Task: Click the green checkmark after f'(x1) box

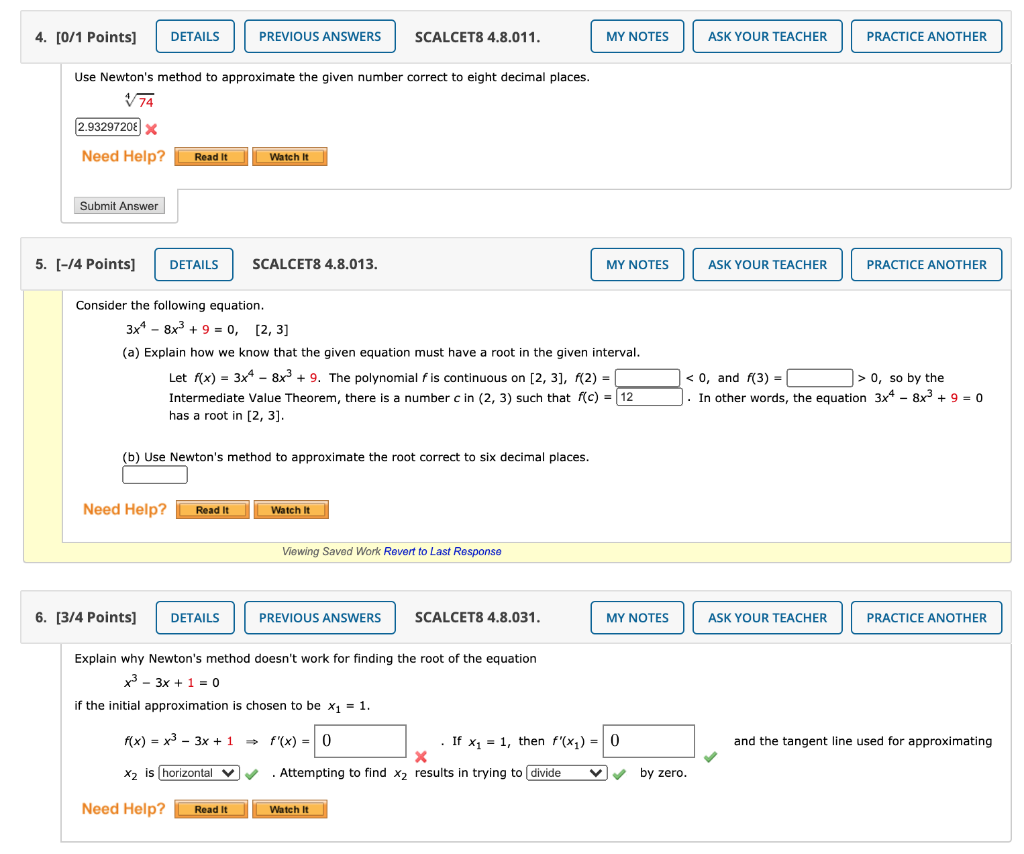Action: tap(711, 756)
